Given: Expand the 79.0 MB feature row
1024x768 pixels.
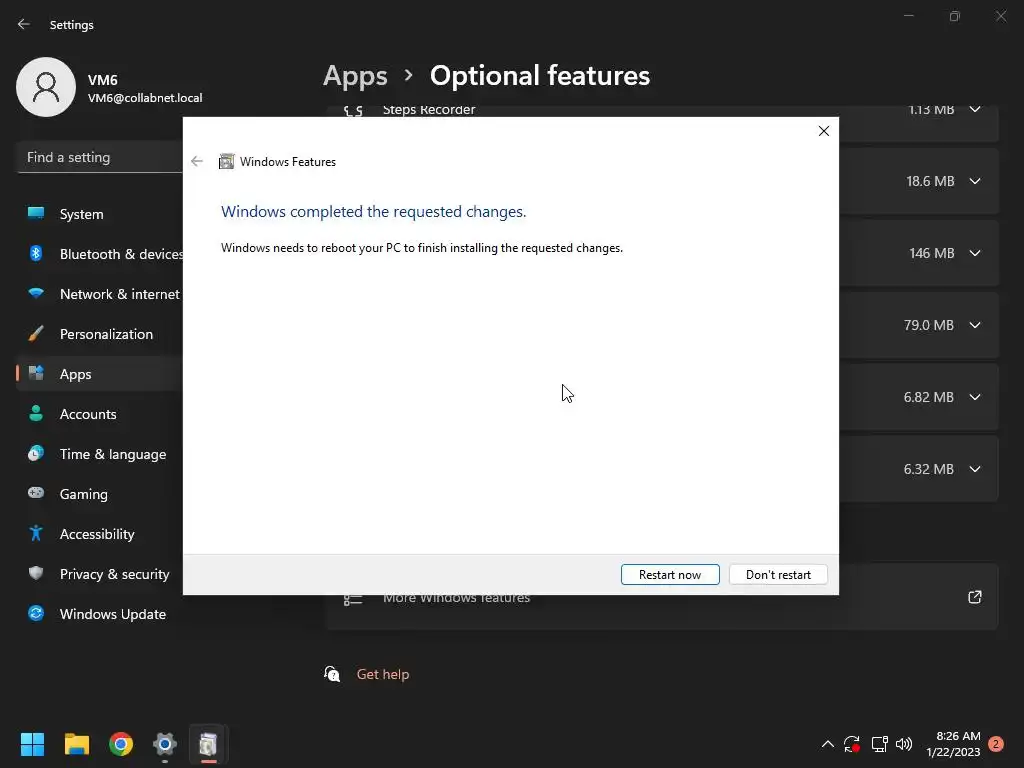Looking at the screenshot, I should pyautogui.click(x=974, y=325).
